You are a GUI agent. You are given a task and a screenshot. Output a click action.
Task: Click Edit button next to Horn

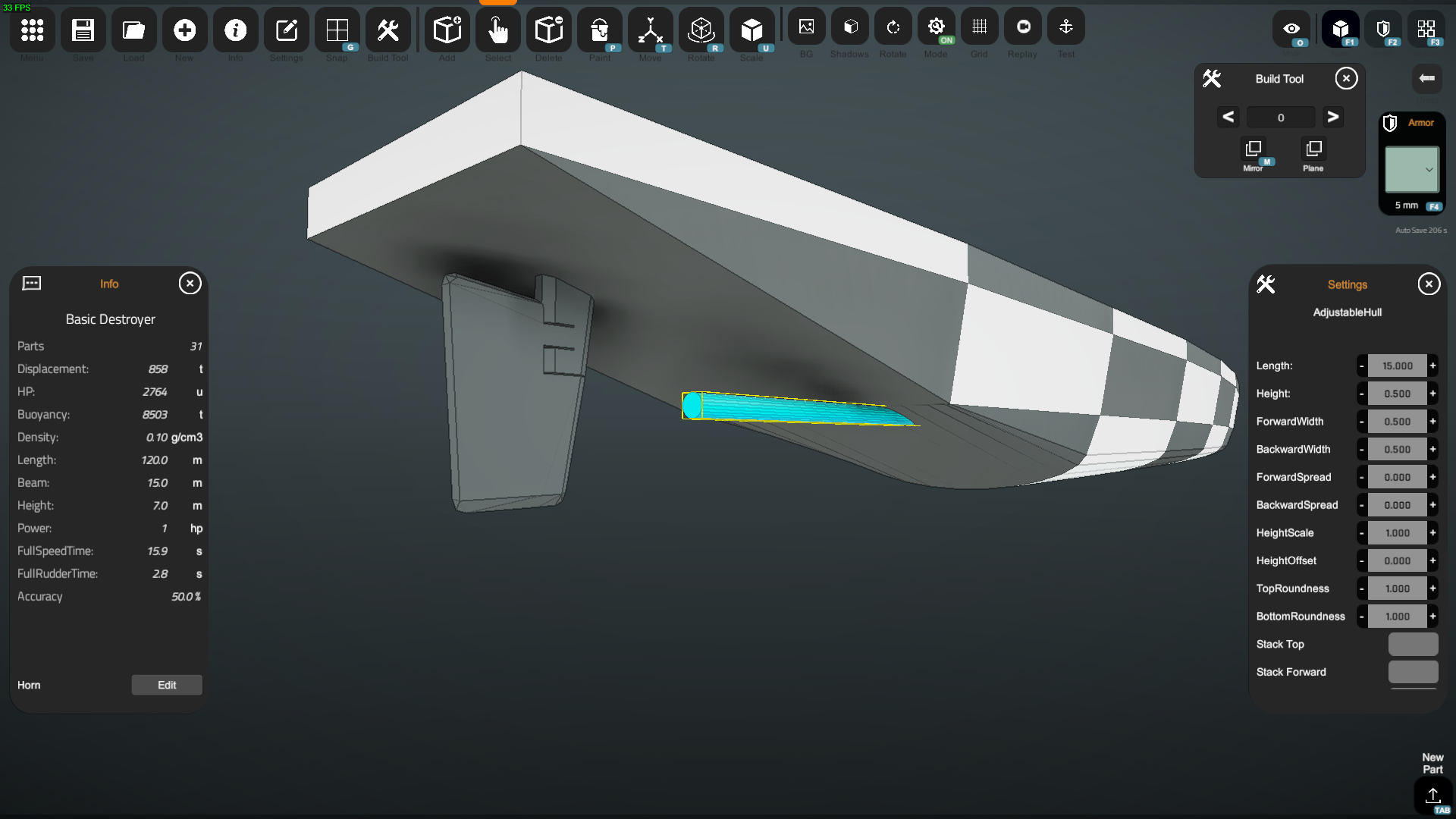(167, 685)
